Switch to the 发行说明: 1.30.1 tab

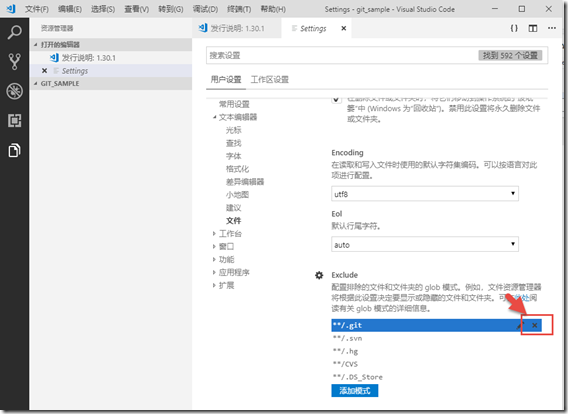point(237,28)
